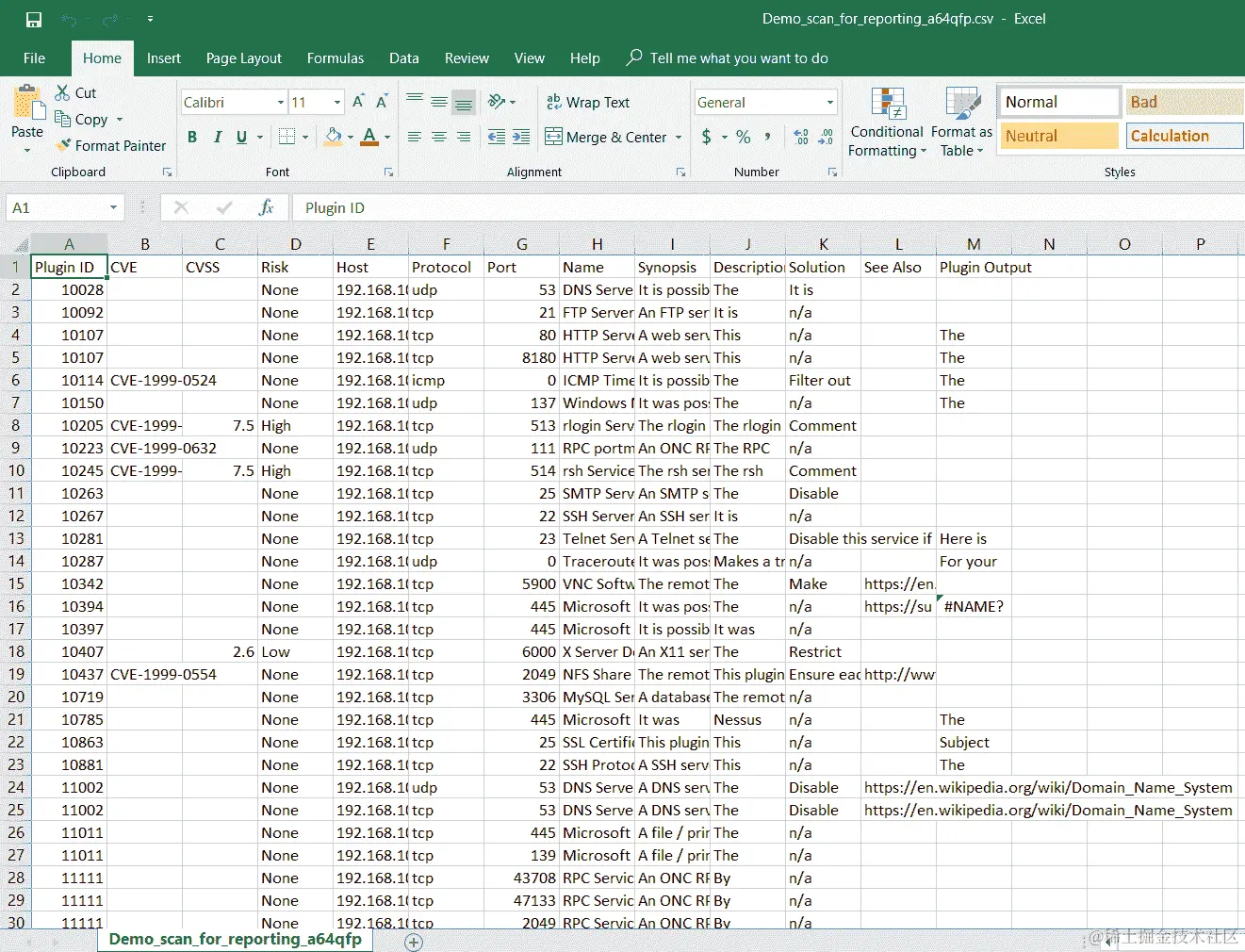Toggle center horizontal alignment
This screenshot has width=1245, height=952.
click(439, 137)
